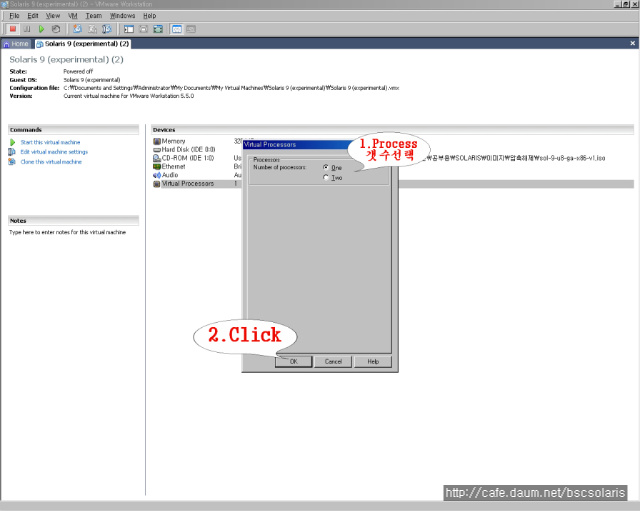Choose Two processors radio button
The width and height of the screenshot is (640, 511).
(326, 178)
